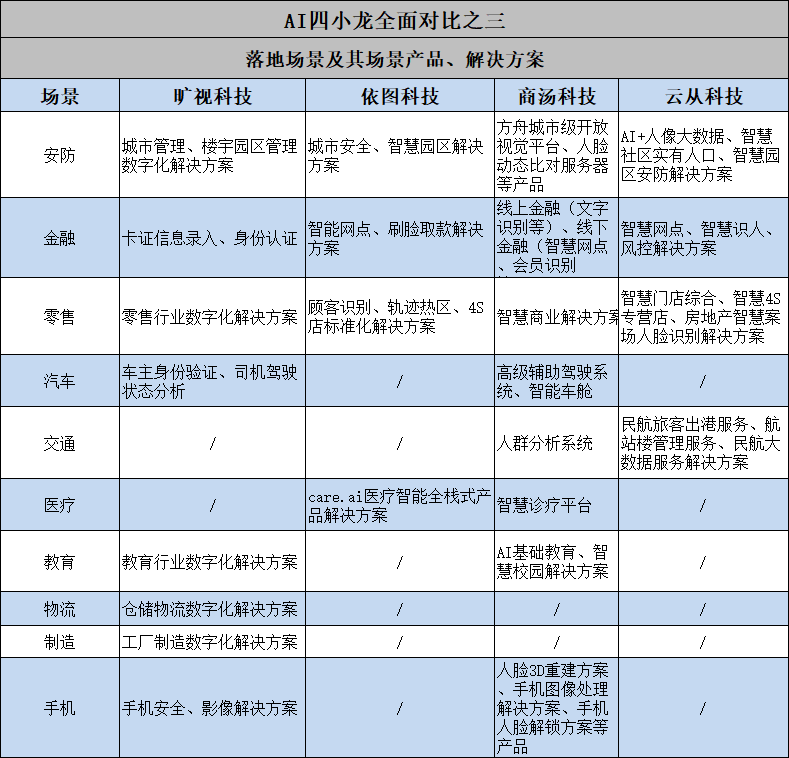Screen dimensions: 789x758
Task: Click cell starting with 线上金融（文字识别等）
Action: tap(557, 238)
